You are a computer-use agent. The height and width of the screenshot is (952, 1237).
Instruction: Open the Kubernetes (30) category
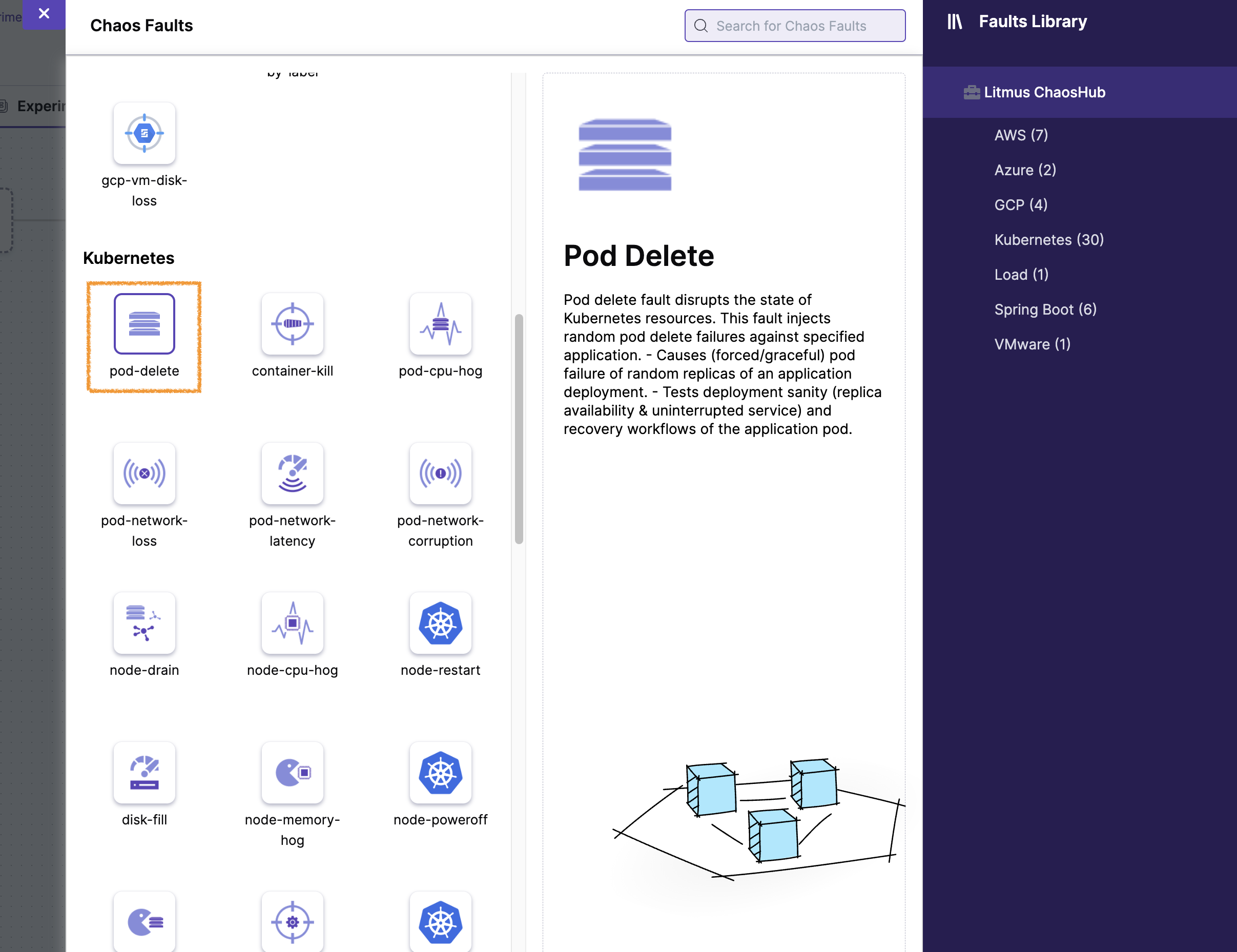1048,240
